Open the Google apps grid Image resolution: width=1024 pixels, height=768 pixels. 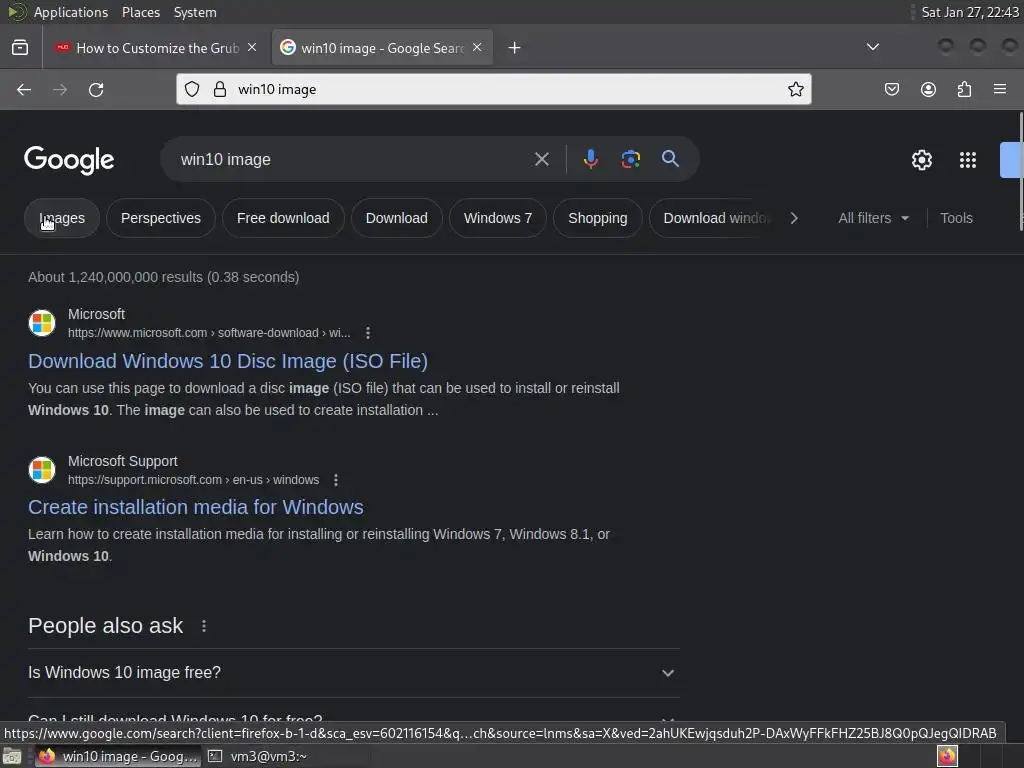pyautogui.click(x=968, y=160)
